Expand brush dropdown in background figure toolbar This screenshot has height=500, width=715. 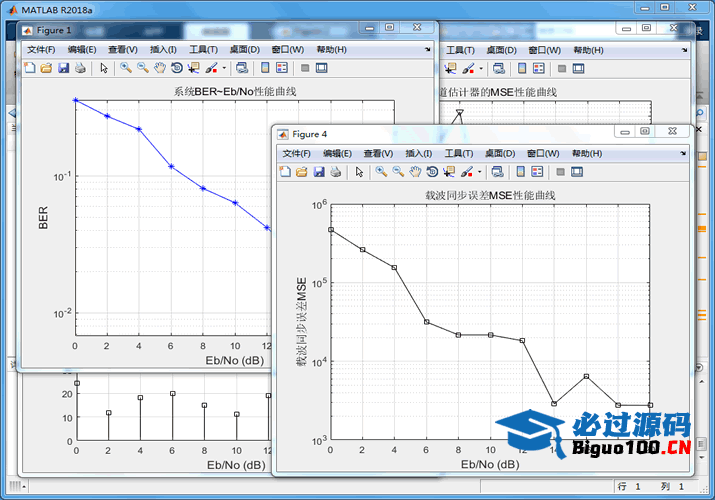[x=481, y=69]
